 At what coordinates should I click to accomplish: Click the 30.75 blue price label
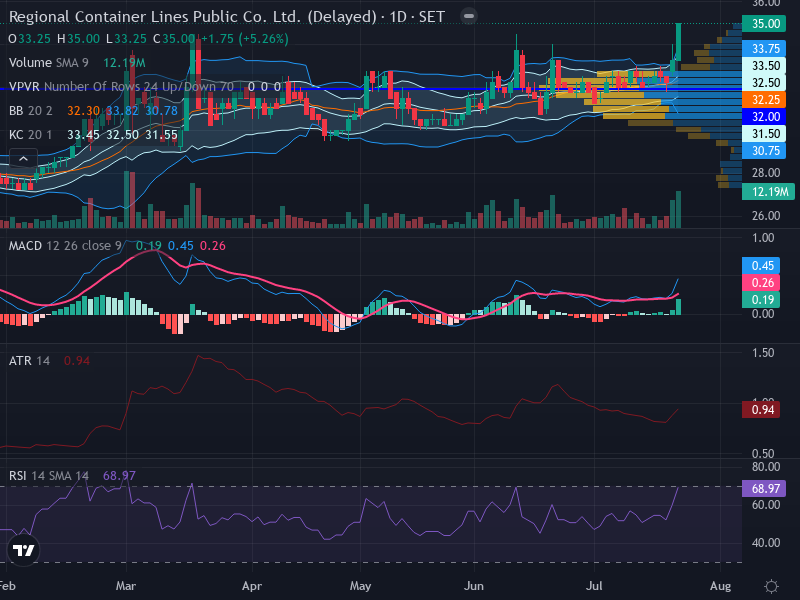[x=764, y=151]
